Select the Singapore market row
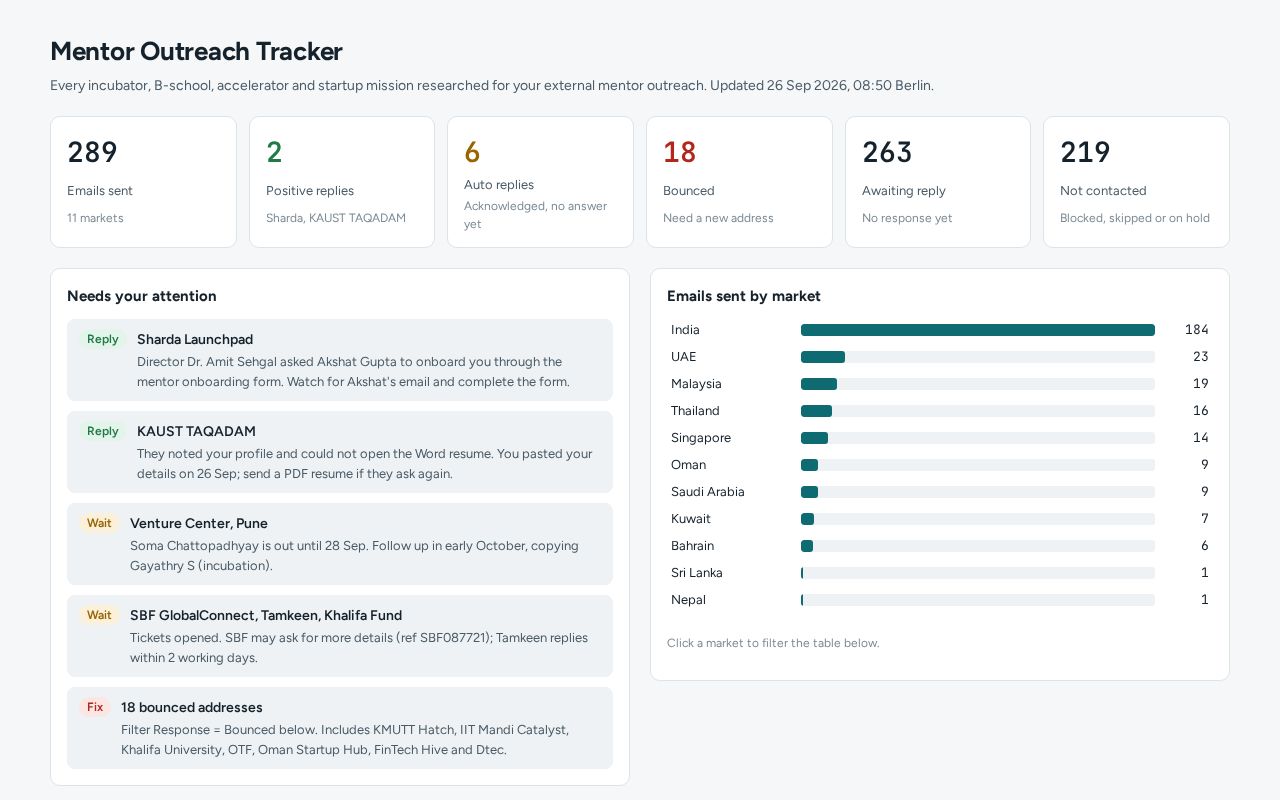 (940, 438)
